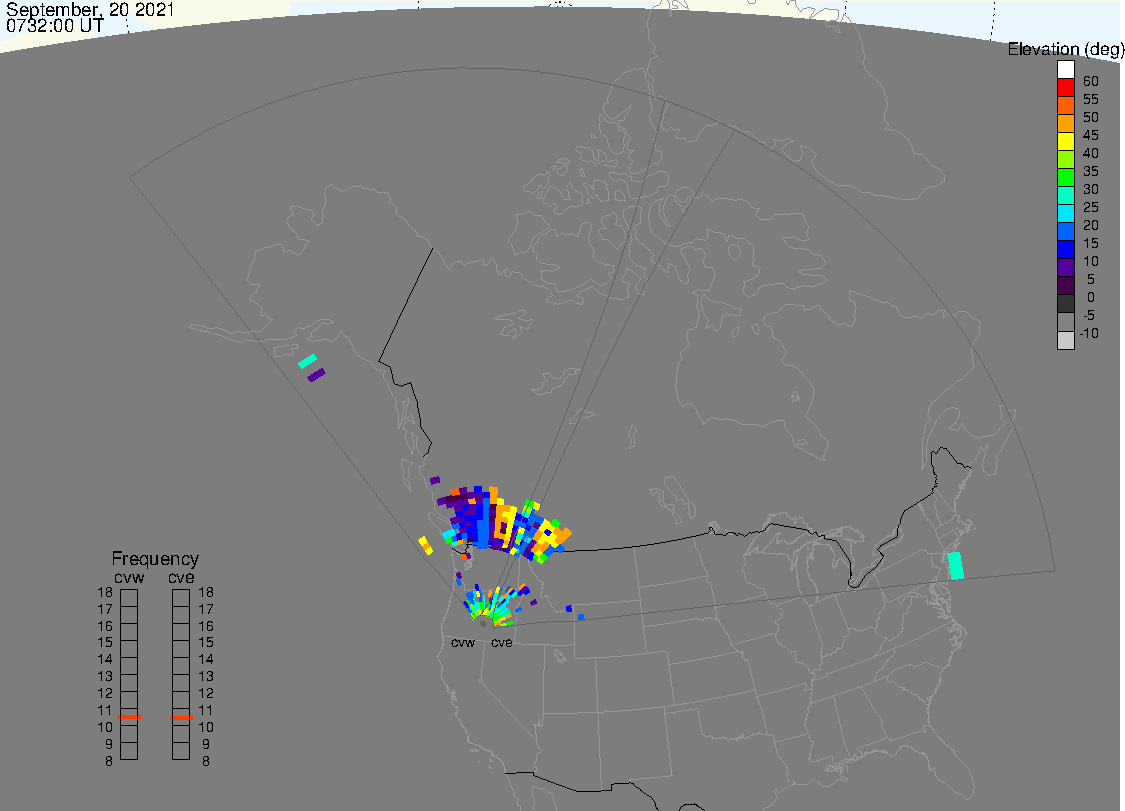Click the elevation legend value 60
1125x811 pixels.
tap(1091, 81)
